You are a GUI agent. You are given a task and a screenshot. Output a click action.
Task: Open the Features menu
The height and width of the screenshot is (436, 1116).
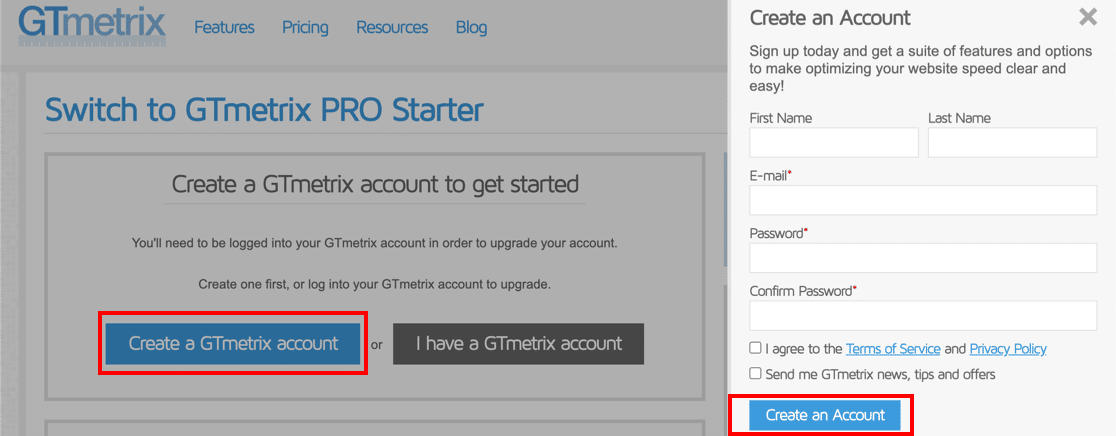(224, 28)
